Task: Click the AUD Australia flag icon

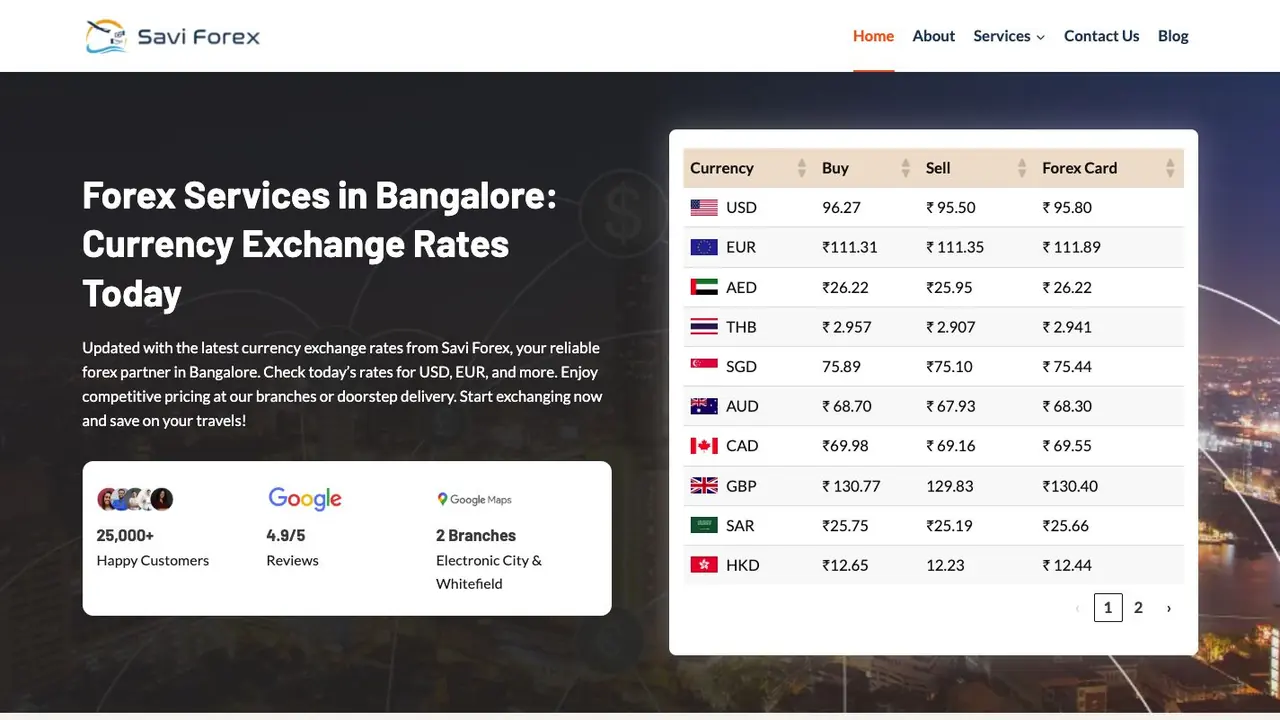Action: click(x=704, y=406)
